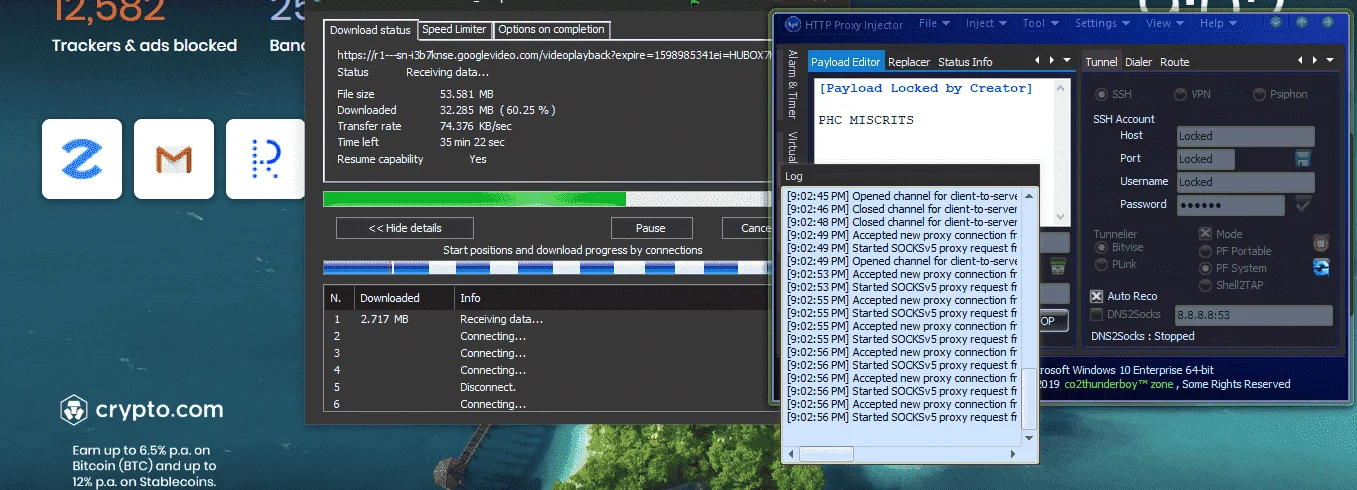Switch to the Status Info tab

965,62
